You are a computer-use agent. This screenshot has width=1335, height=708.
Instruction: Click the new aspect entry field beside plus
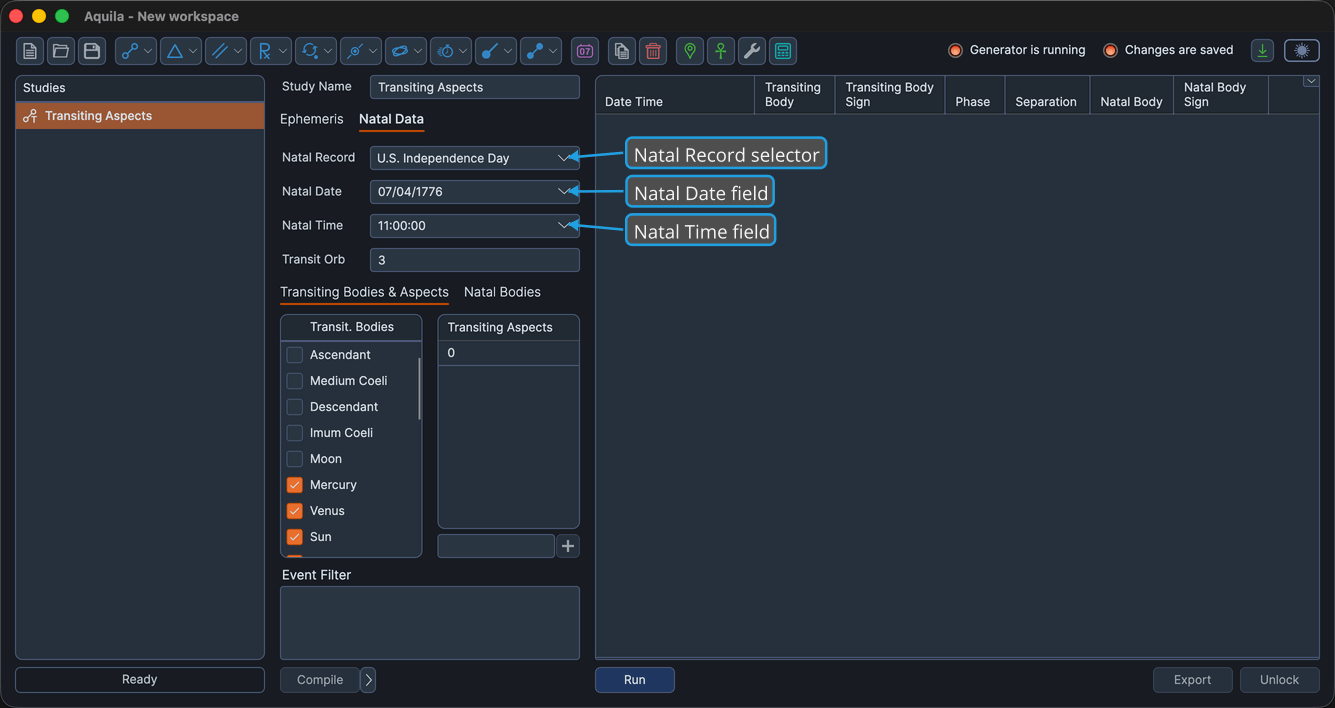(496, 546)
